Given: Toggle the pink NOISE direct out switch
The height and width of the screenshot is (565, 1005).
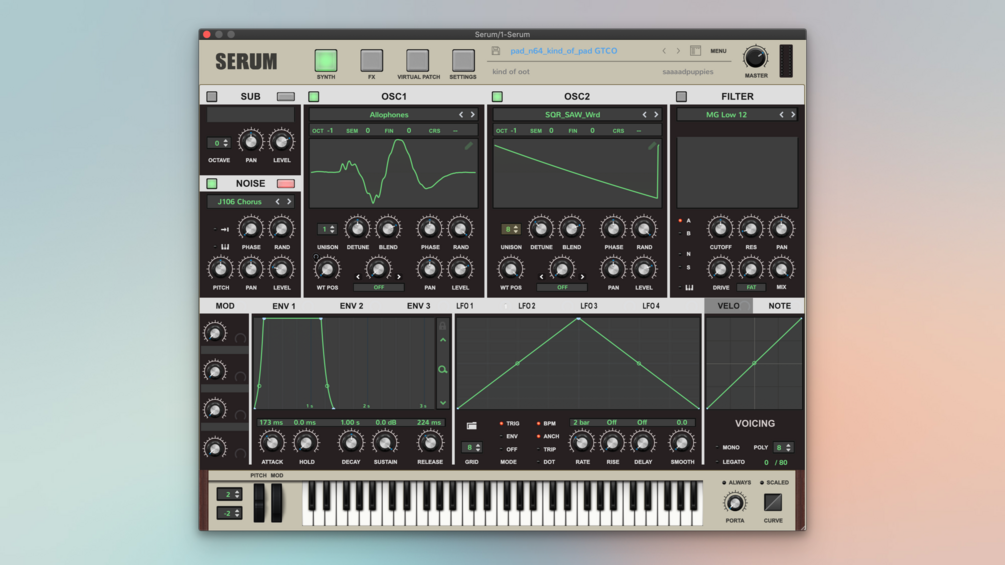Looking at the screenshot, I should (286, 183).
